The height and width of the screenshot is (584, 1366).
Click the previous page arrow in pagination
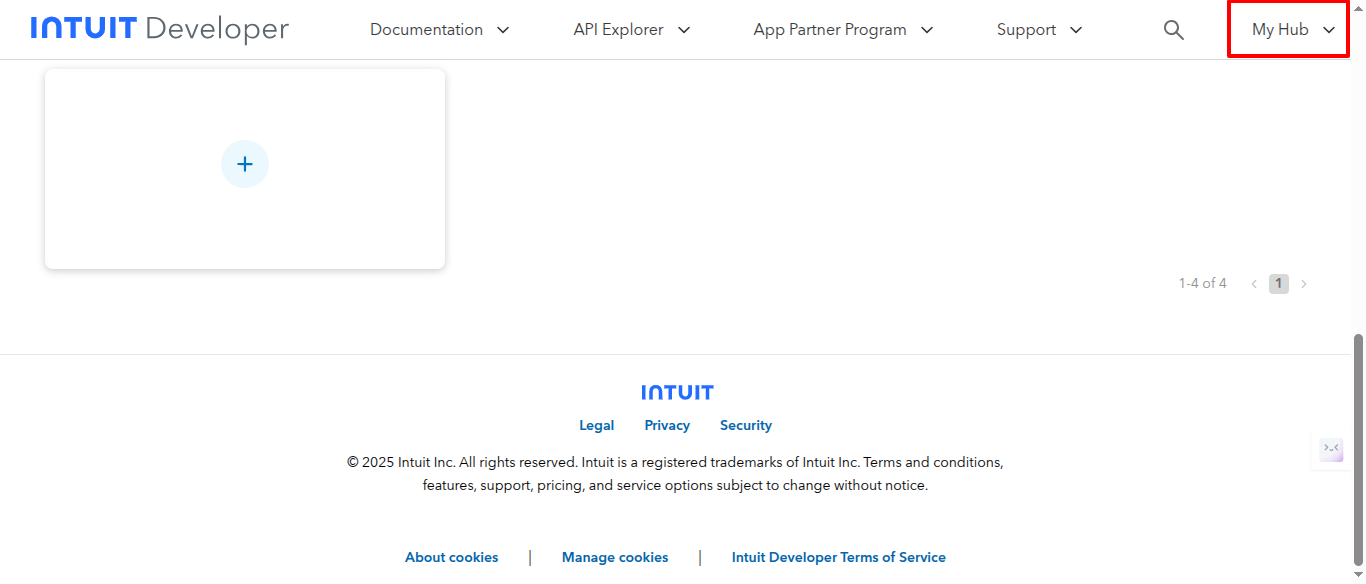tap(1254, 283)
